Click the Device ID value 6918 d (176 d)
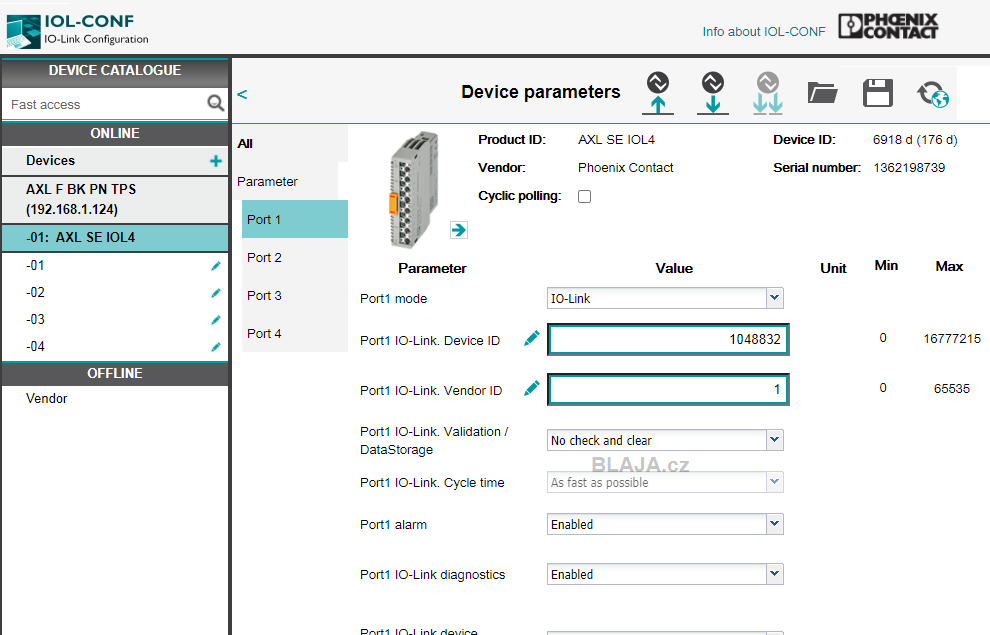Screen dimensions: 990x635 [915, 139]
